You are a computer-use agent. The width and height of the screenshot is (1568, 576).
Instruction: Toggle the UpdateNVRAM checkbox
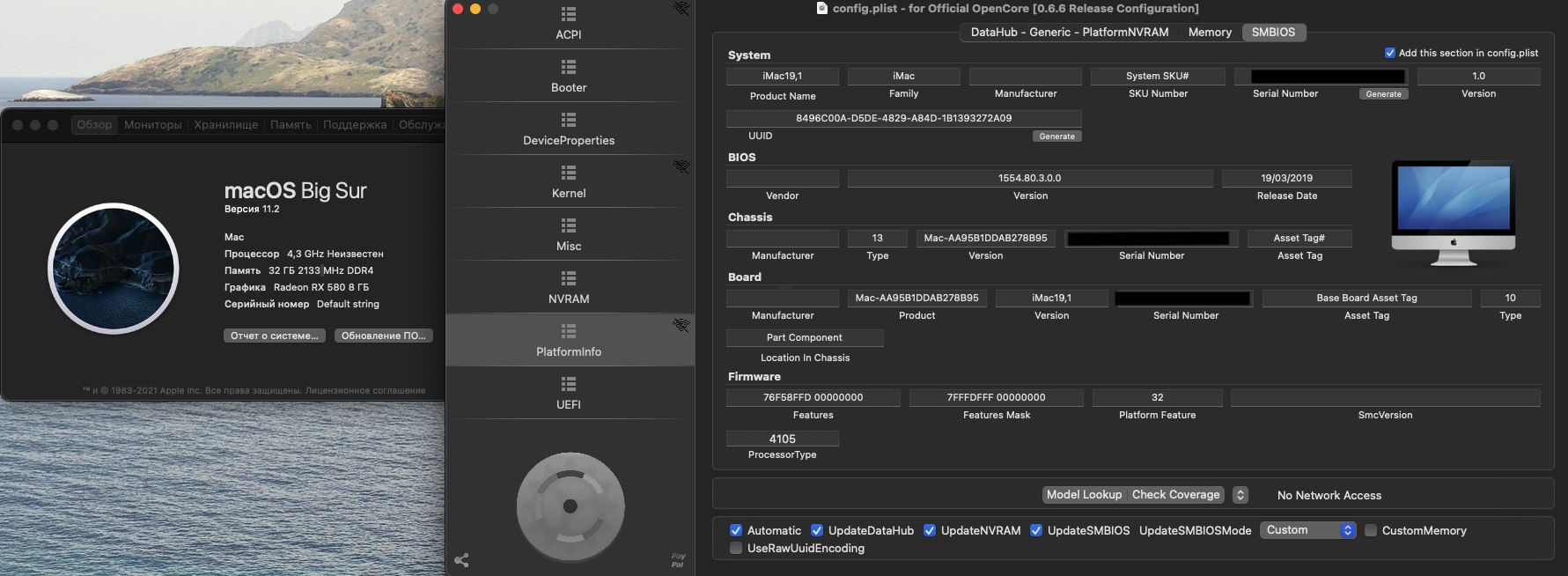click(930, 530)
